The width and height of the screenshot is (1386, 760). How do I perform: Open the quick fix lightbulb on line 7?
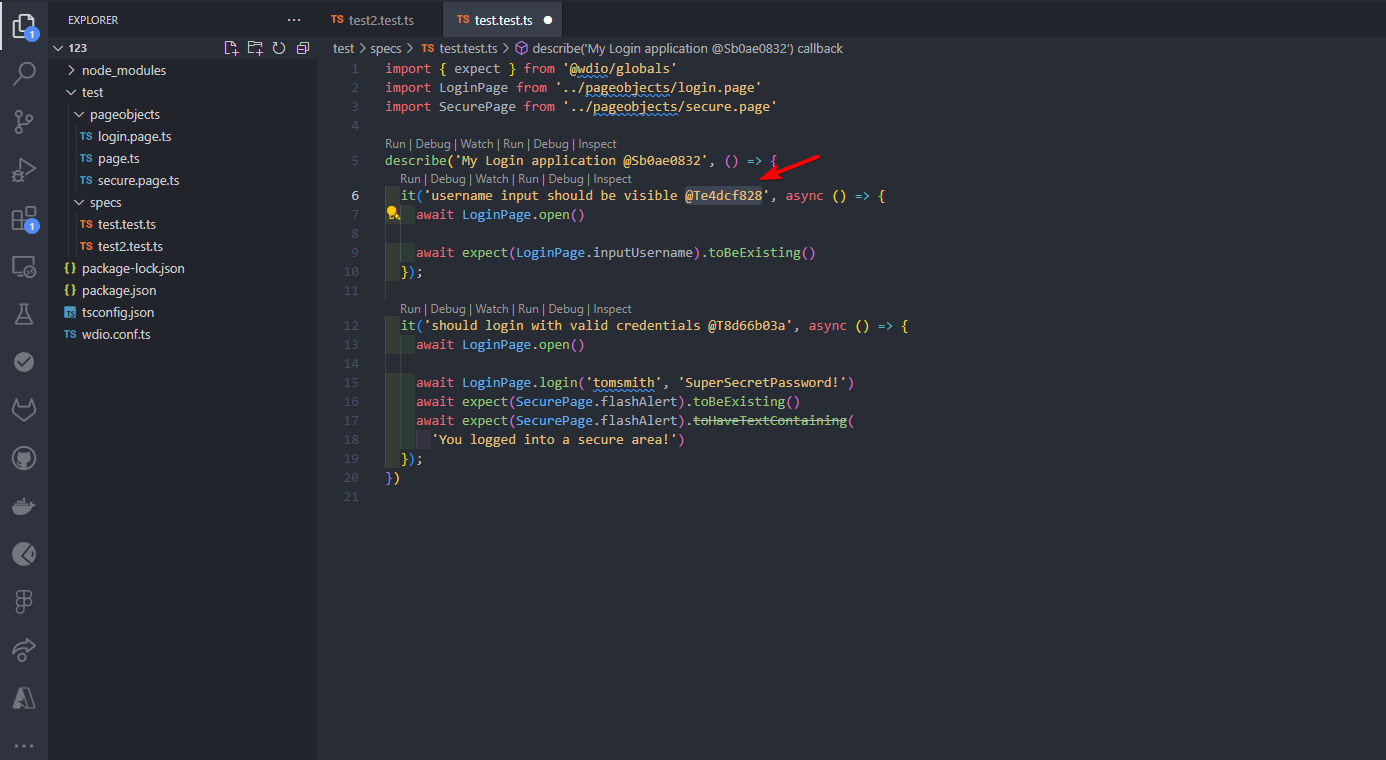coord(393,213)
